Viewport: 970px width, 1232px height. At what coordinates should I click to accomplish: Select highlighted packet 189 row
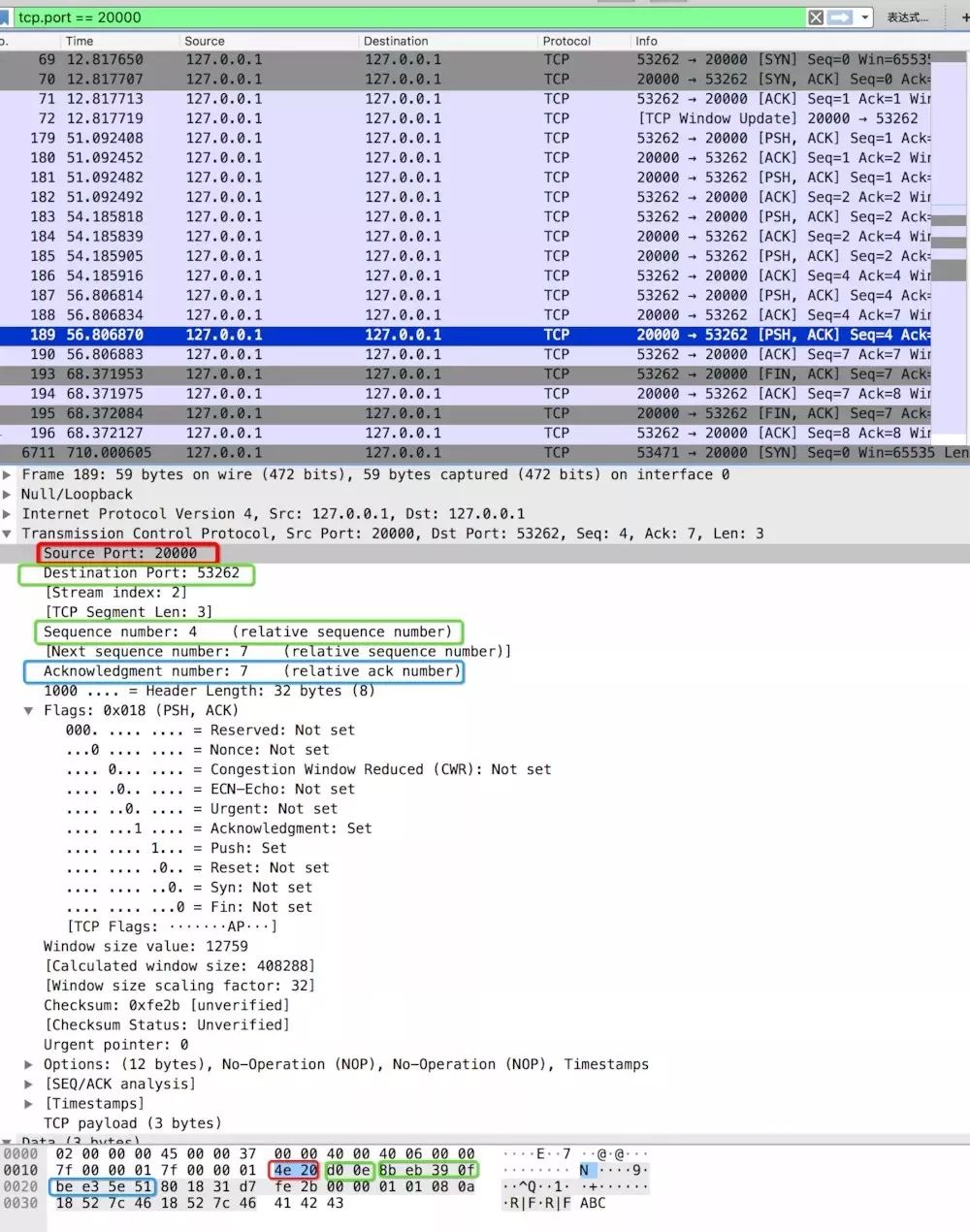coord(466,335)
